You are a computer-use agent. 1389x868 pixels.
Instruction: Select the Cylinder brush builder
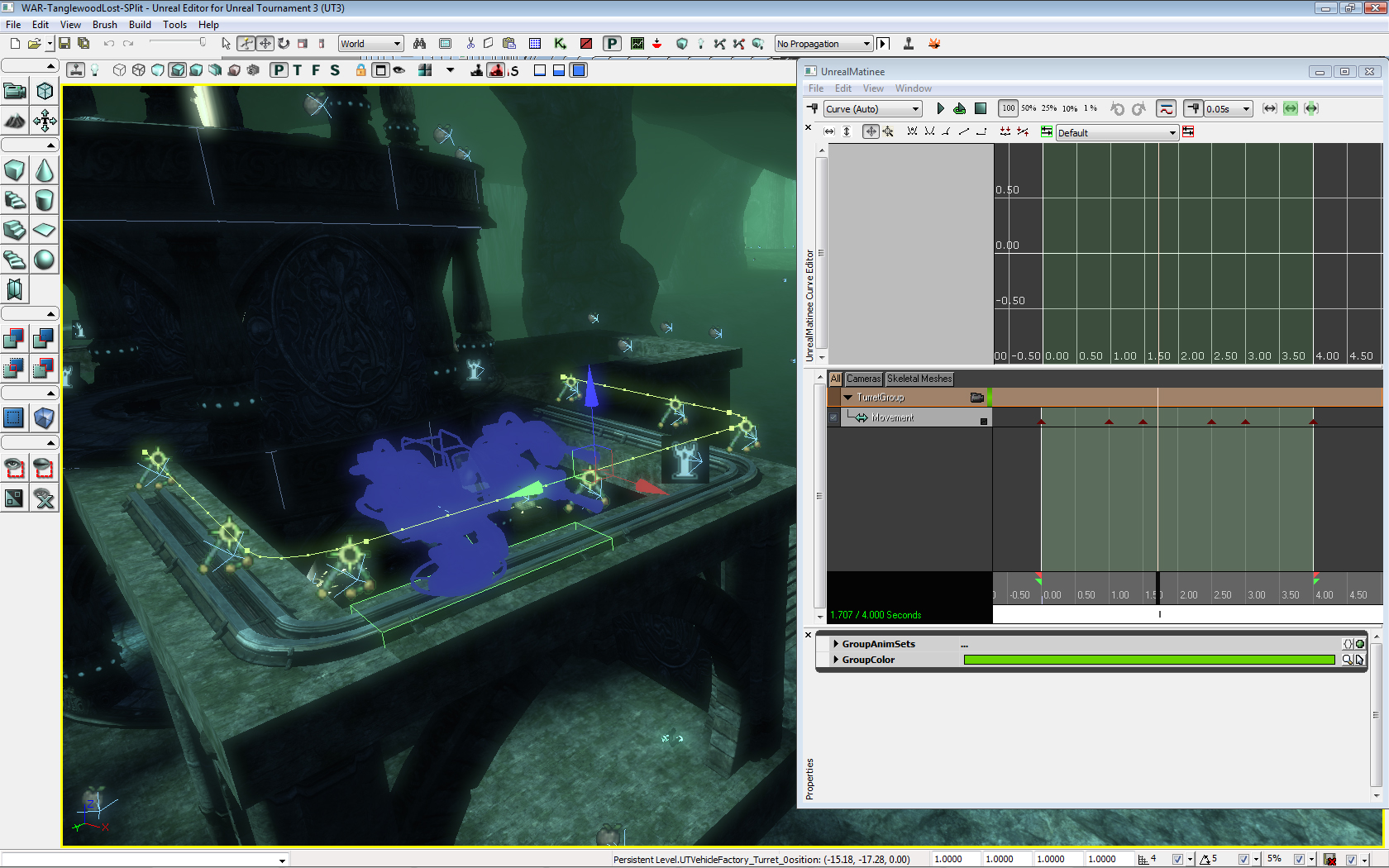[x=44, y=200]
